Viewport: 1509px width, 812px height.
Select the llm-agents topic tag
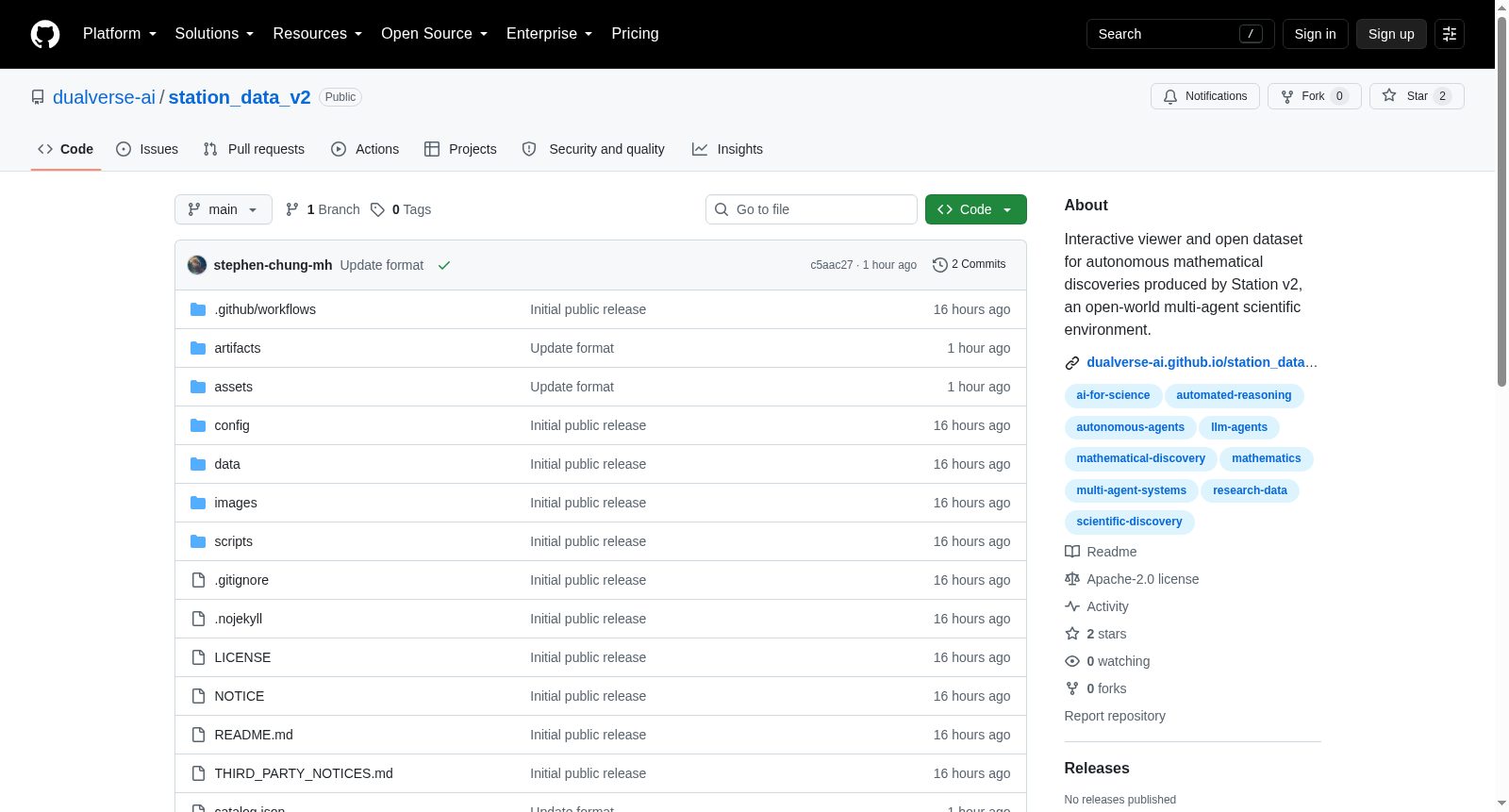pos(1239,427)
